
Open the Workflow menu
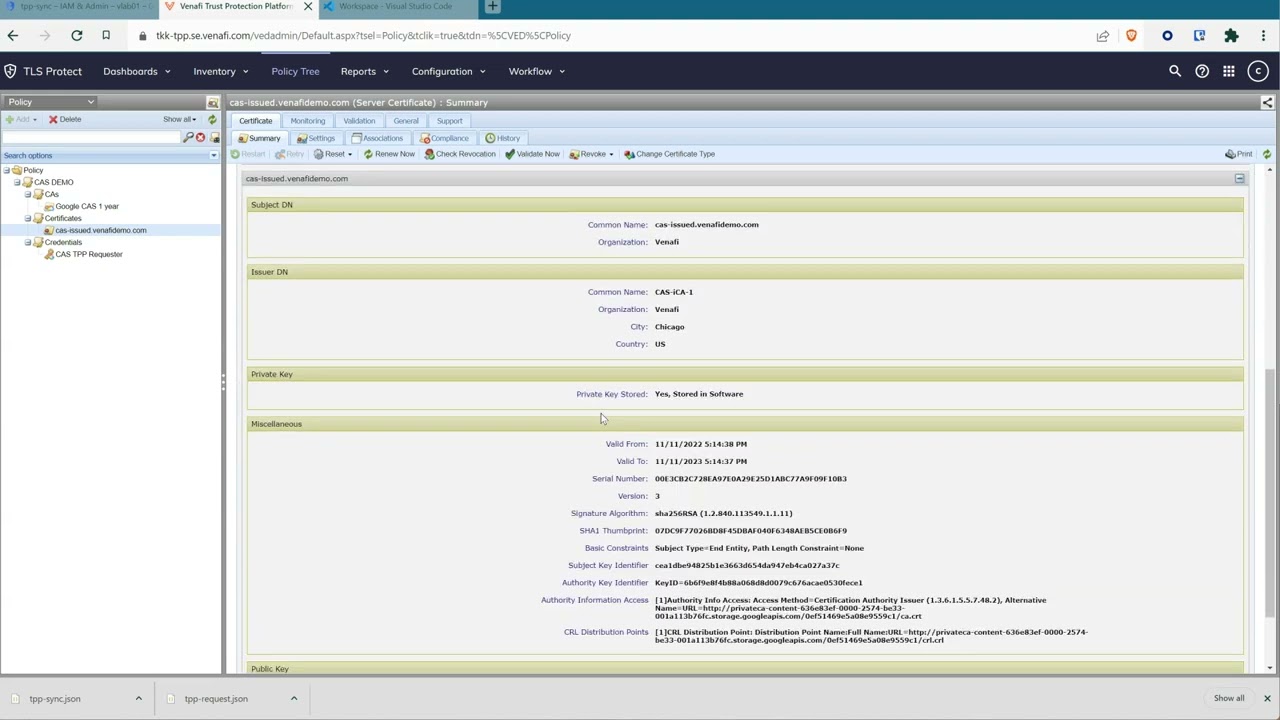pyautogui.click(x=536, y=71)
